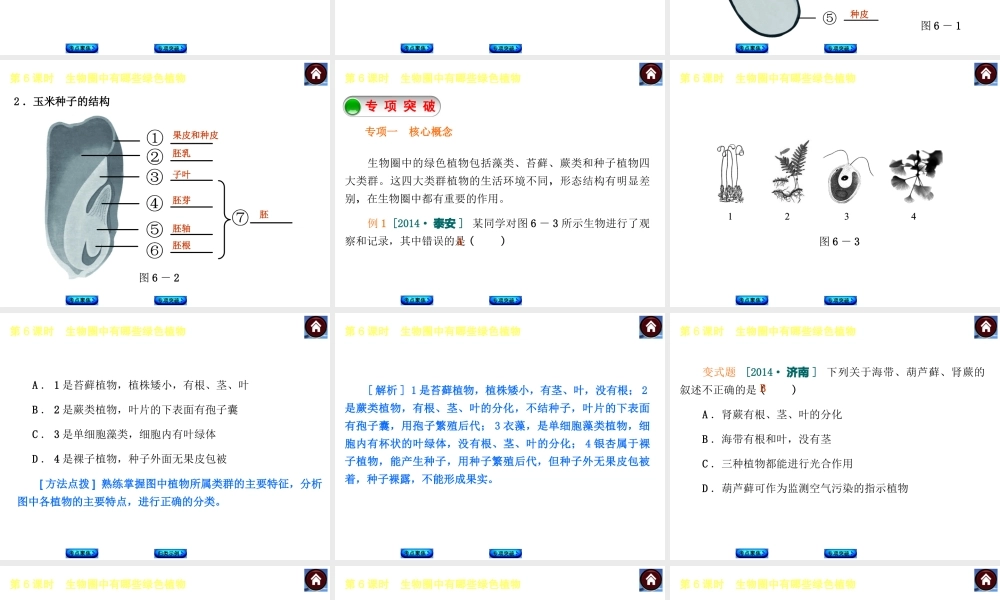Click the green 专项突破 badge heading
Screen dimensions: 1000x600
coord(392,106)
